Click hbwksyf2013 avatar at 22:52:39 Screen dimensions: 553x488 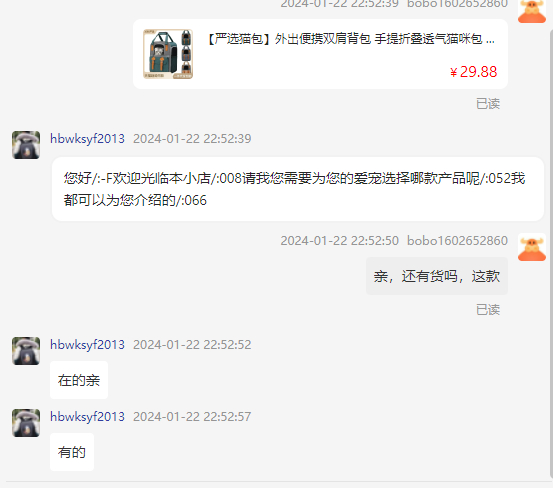pos(26,145)
